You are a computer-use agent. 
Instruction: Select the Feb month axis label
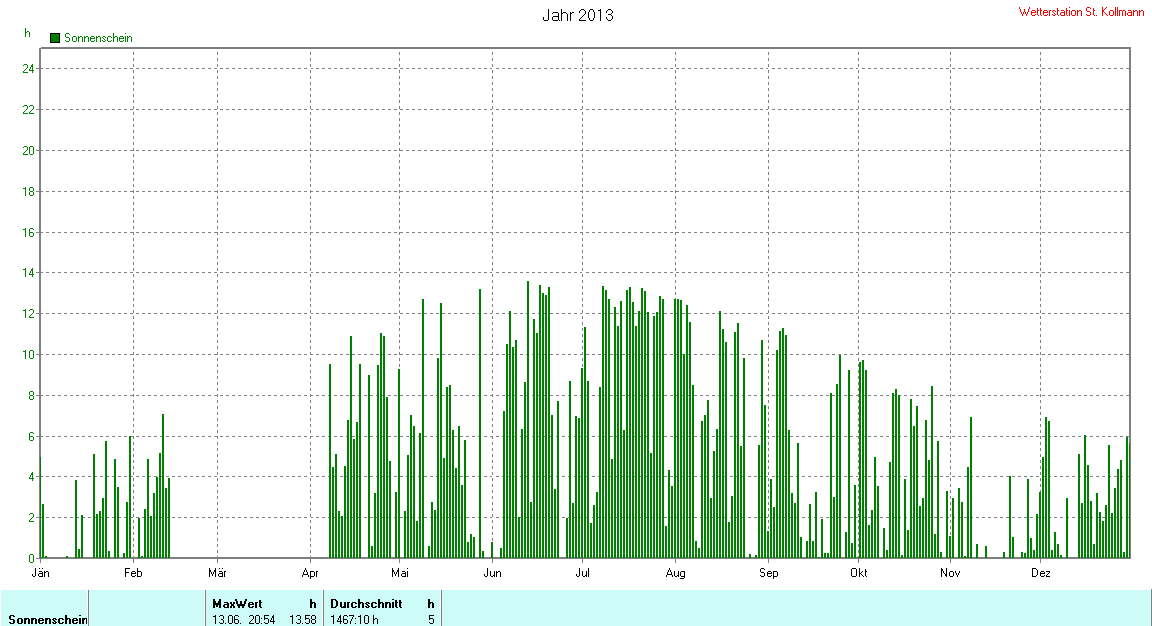click(133, 572)
